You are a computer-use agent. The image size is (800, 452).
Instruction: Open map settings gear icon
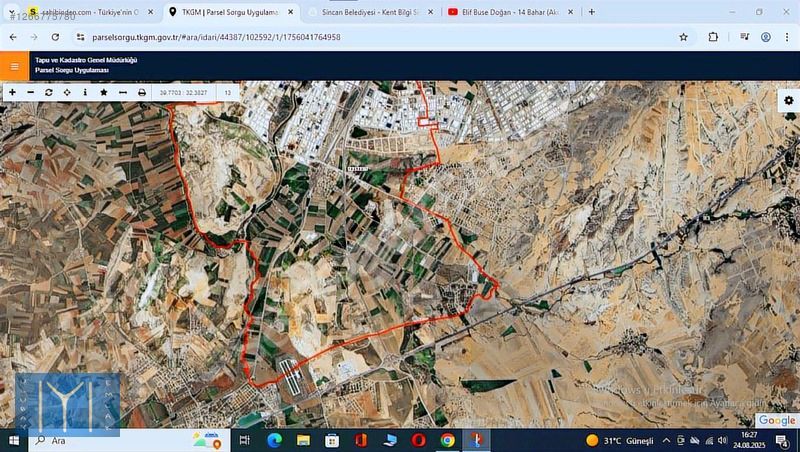(788, 101)
